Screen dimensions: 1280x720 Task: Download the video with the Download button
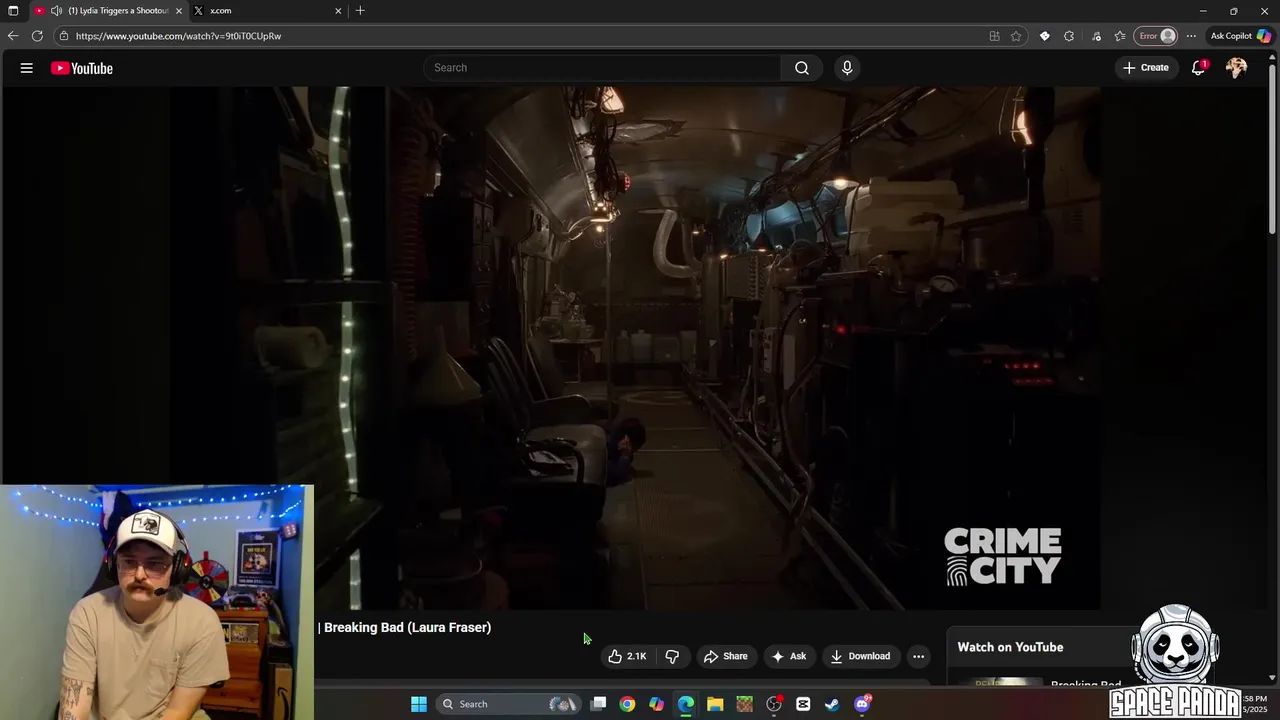860,656
